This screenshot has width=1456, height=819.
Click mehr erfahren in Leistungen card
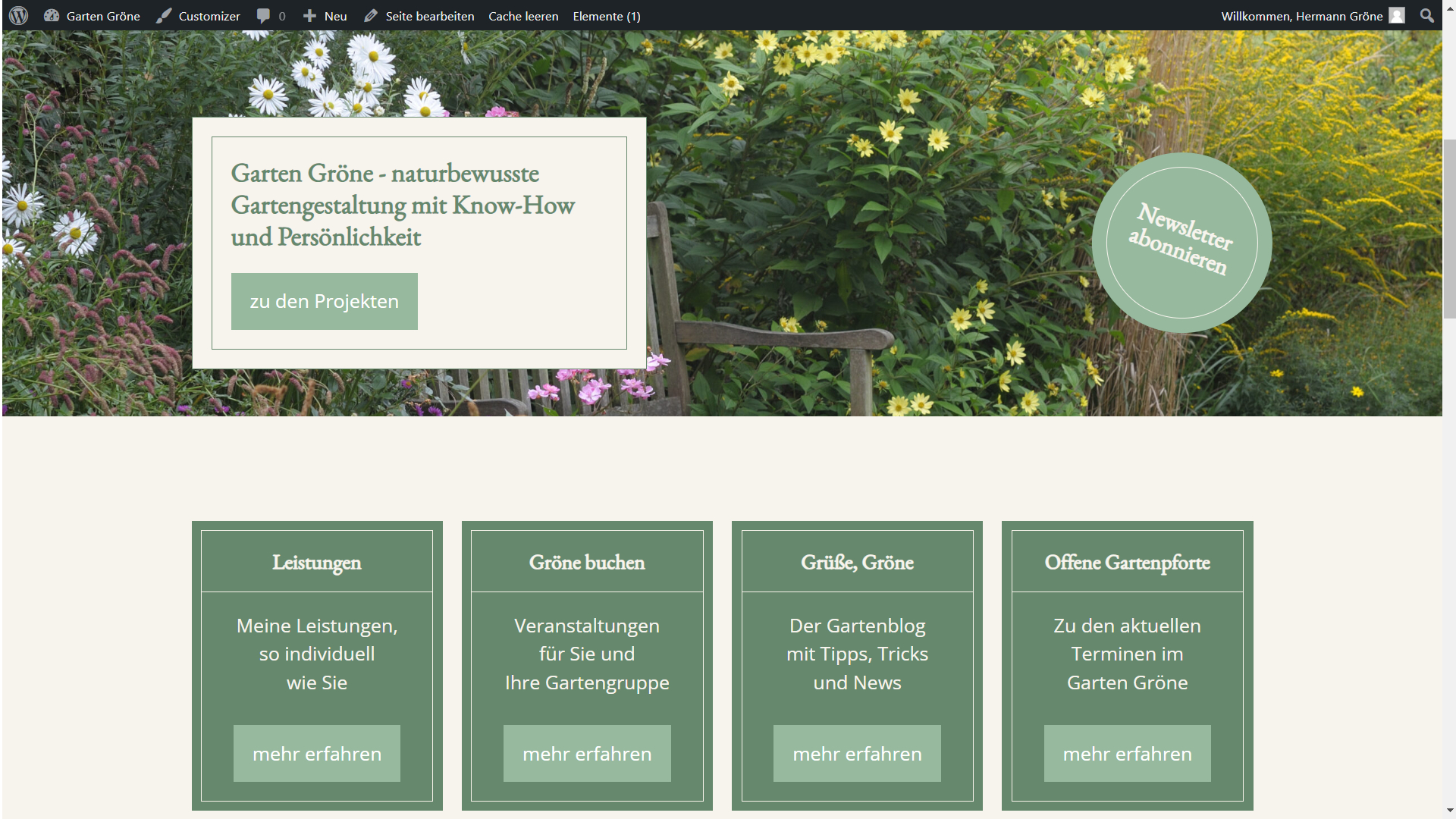317,754
